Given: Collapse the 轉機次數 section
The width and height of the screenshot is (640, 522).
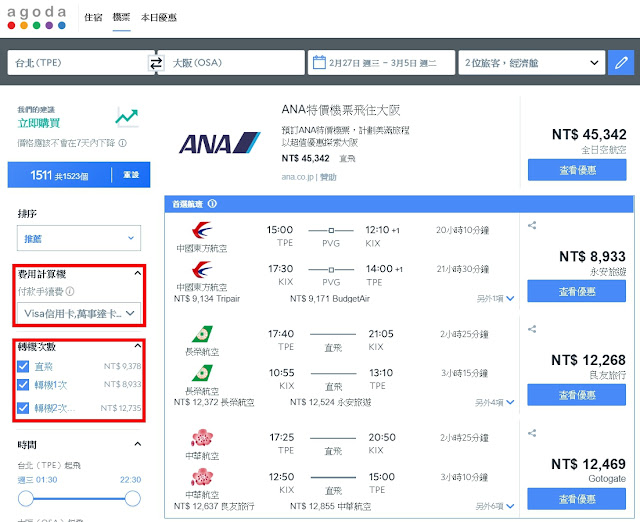Looking at the screenshot, I should [138, 346].
